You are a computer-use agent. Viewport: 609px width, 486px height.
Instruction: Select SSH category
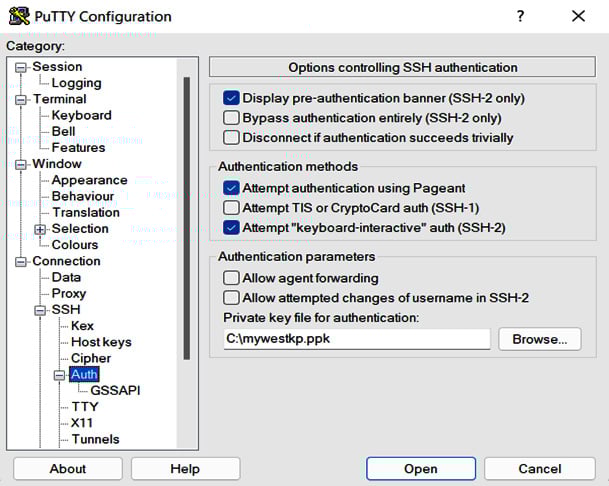coord(66,310)
